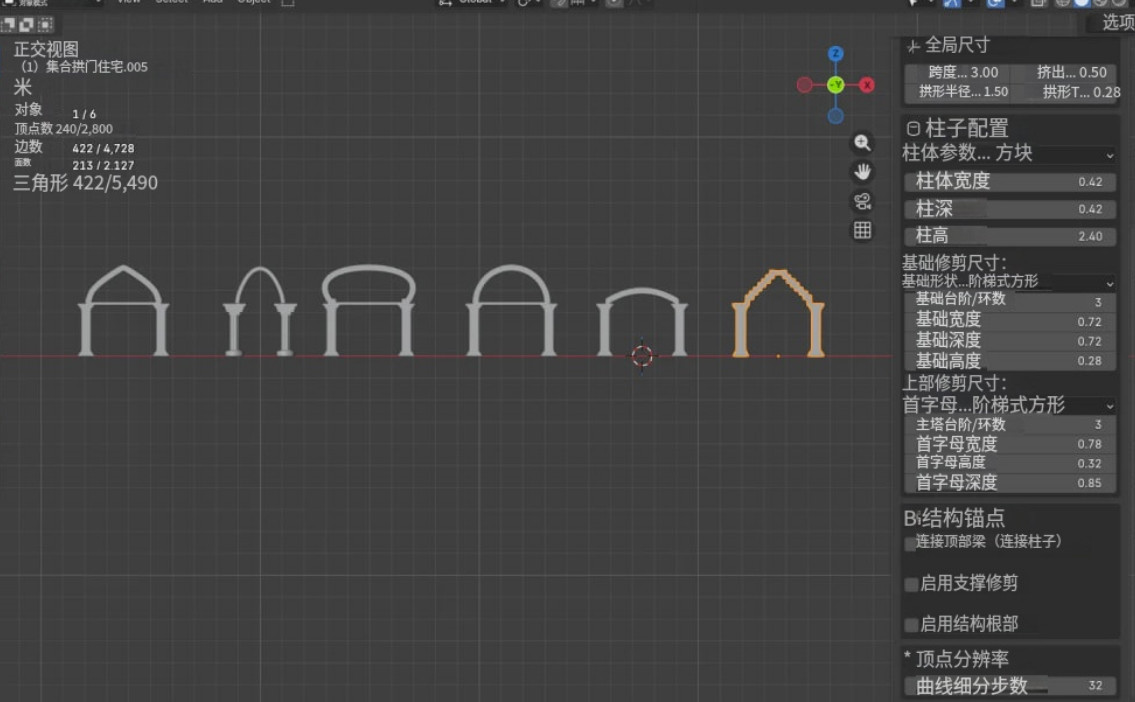
Task: Click the 首字母高度 0.32 field
Action: (x=1010, y=463)
